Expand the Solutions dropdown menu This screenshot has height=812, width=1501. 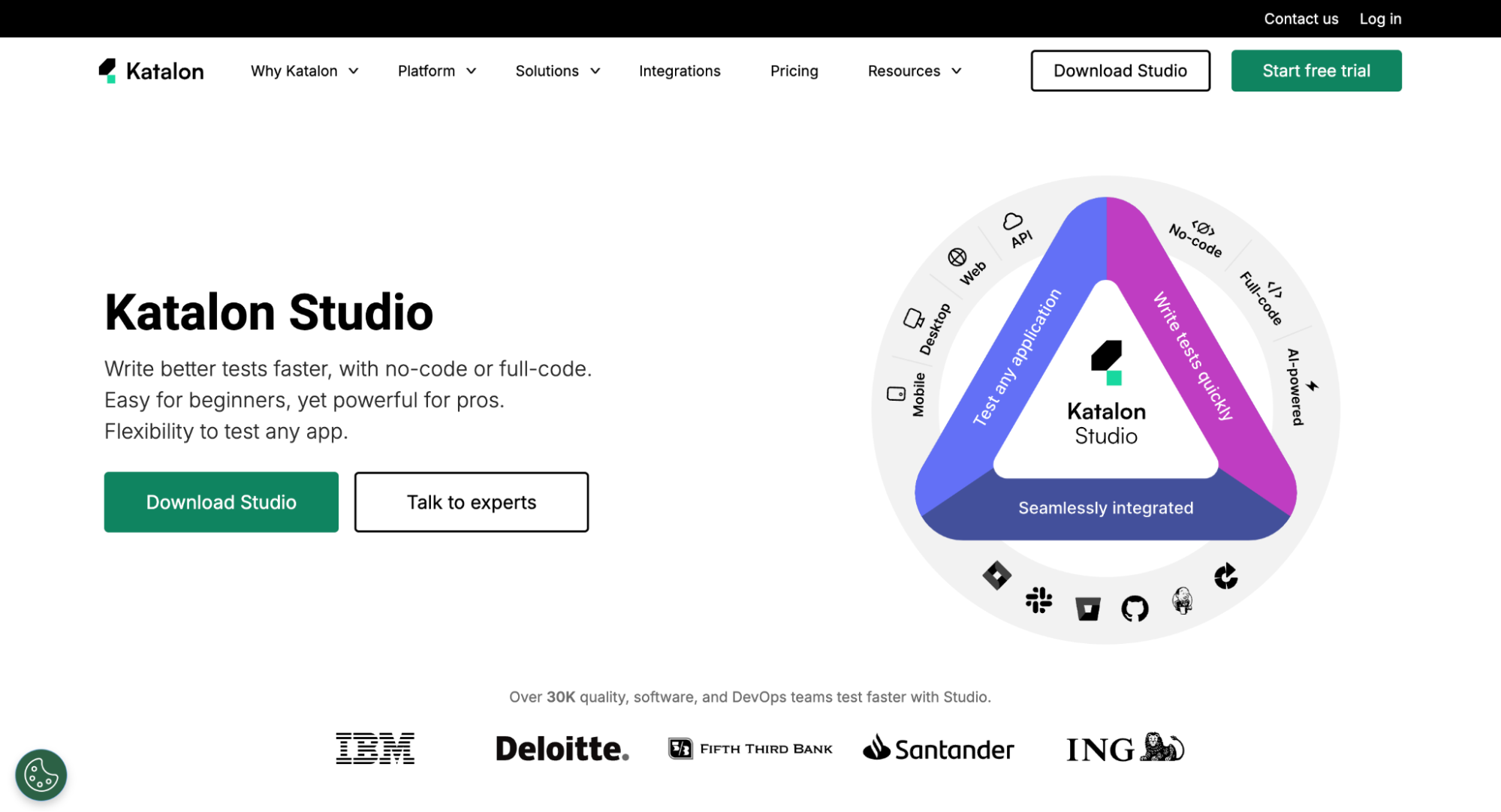(x=557, y=71)
